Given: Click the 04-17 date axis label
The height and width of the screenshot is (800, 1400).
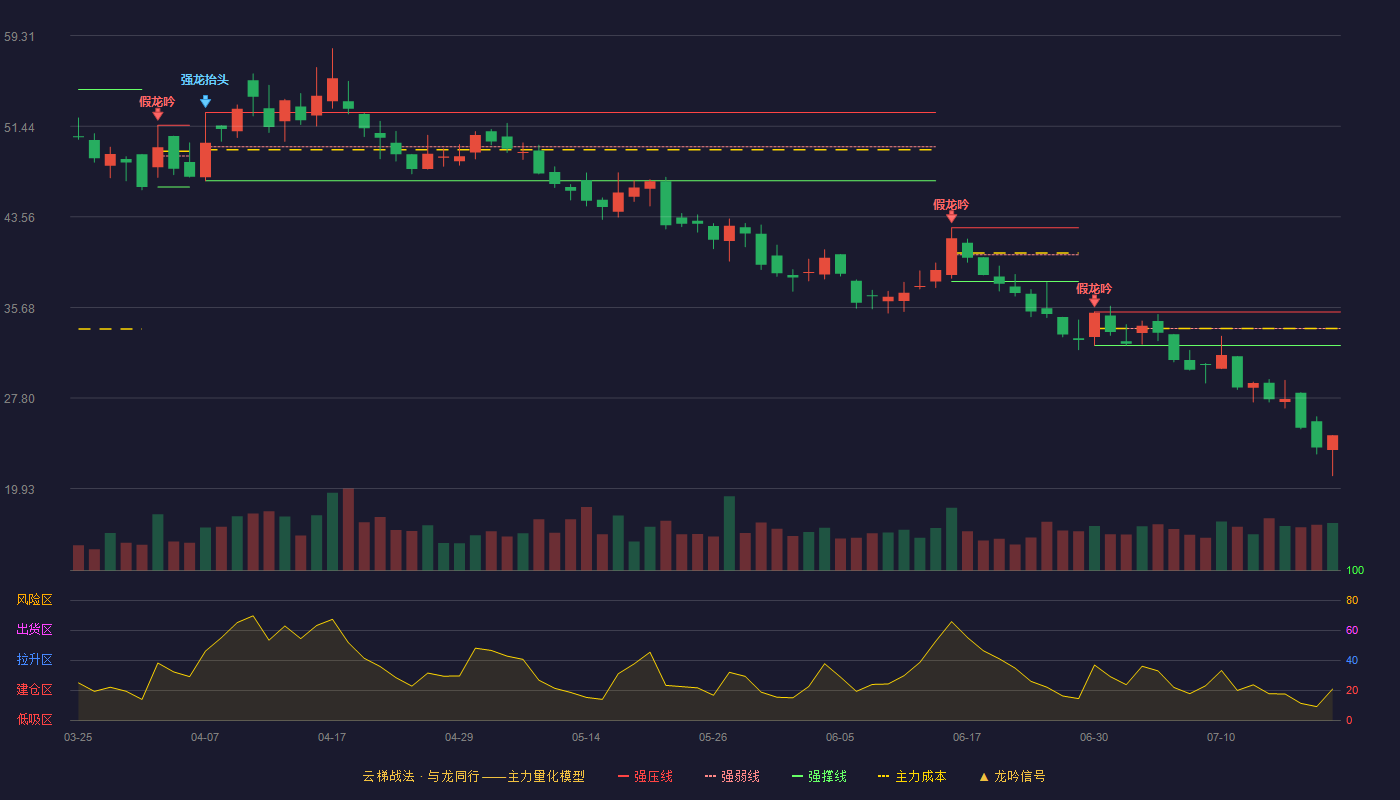Looking at the screenshot, I should 332,737.
